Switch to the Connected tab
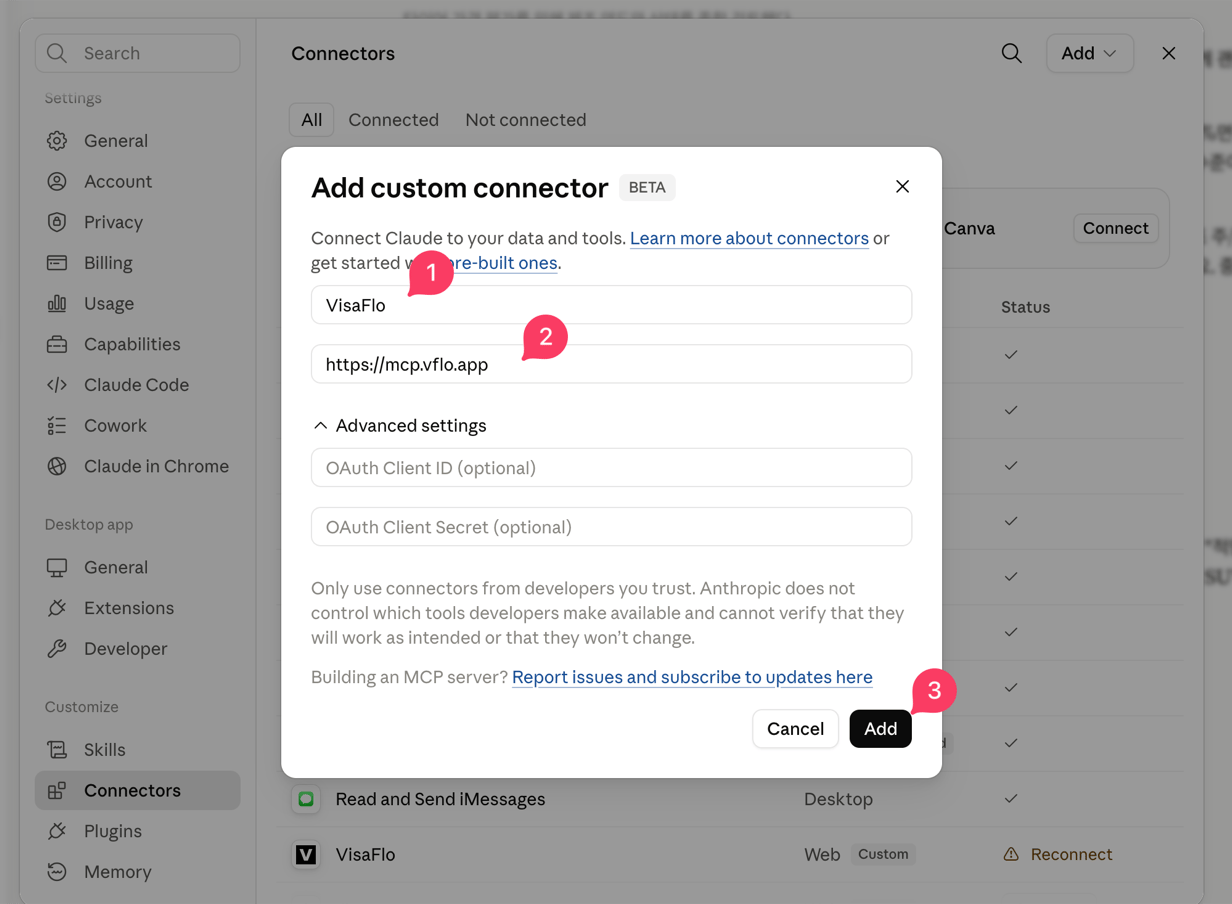The width and height of the screenshot is (1232, 904). click(x=394, y=120)
